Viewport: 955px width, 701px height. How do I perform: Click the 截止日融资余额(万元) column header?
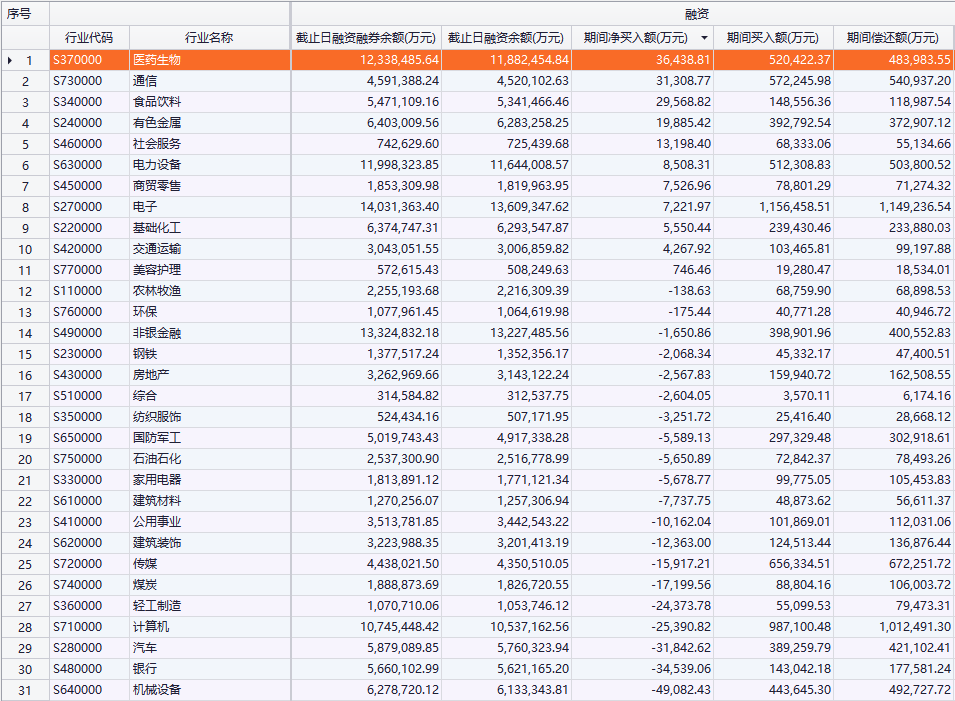pos(505,38)
